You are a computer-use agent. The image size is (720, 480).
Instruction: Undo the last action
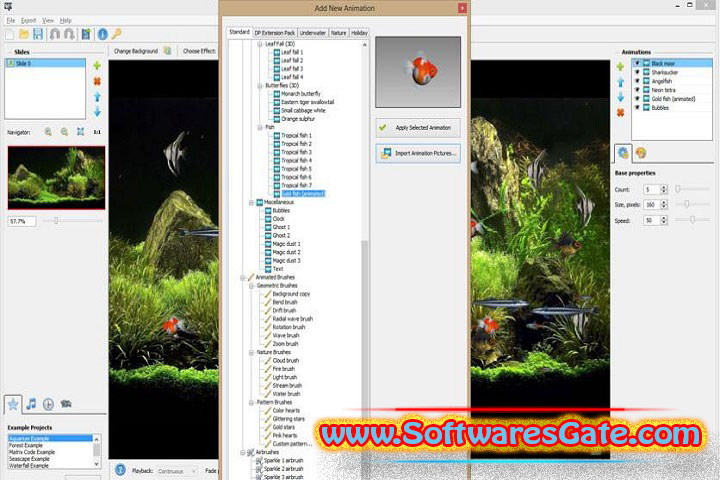click(x=55, y=34)
